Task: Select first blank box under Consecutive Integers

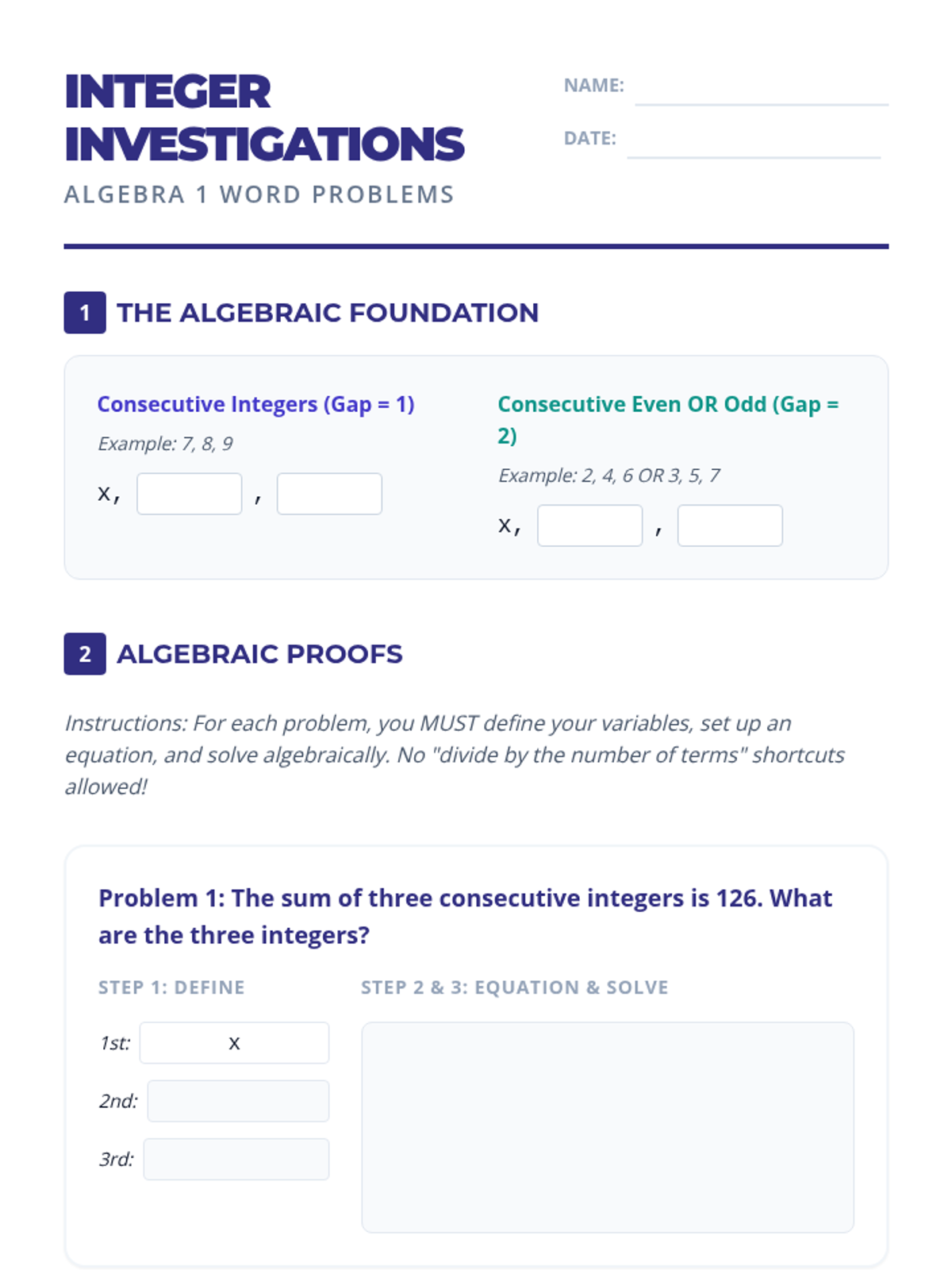Action: tap(189, 494)
